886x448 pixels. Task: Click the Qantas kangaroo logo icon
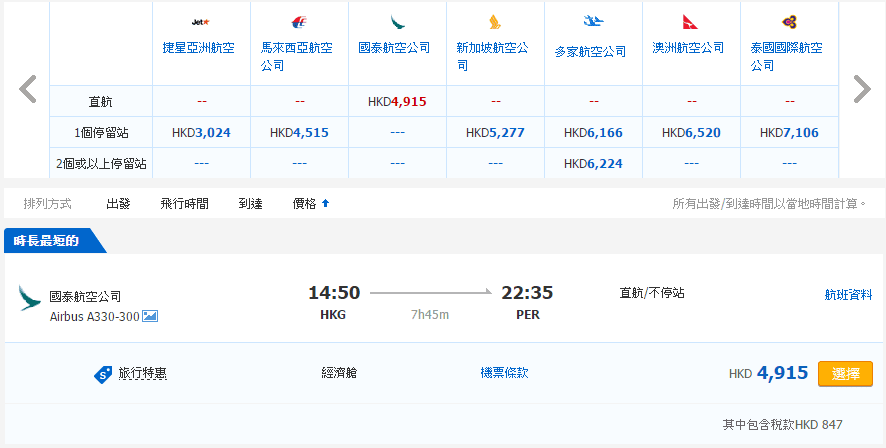coord(690,22)
